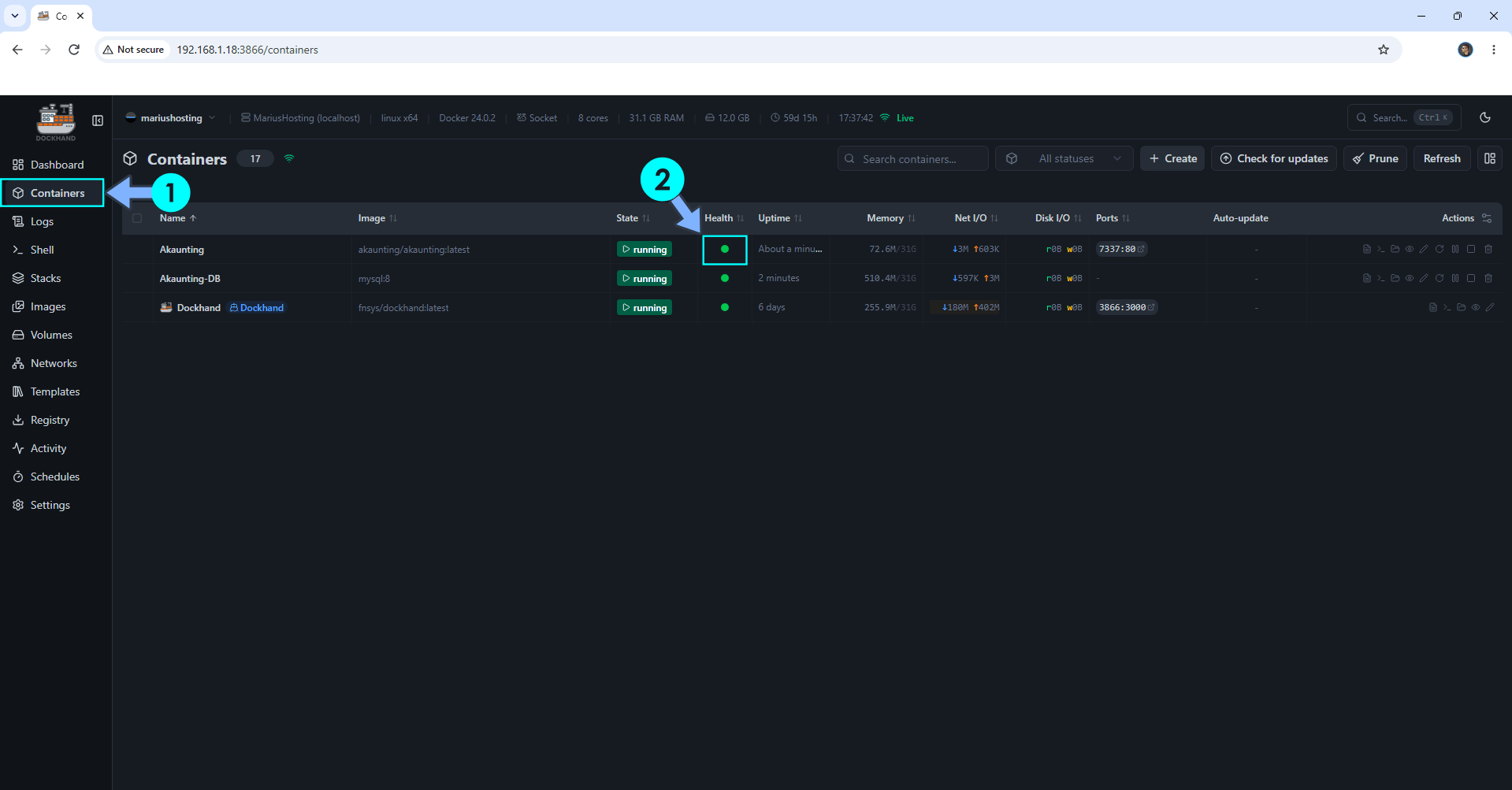Inspect Dockhand container via eye icon
Screen dimensions: 1512x790
[x=1475, y=307]
